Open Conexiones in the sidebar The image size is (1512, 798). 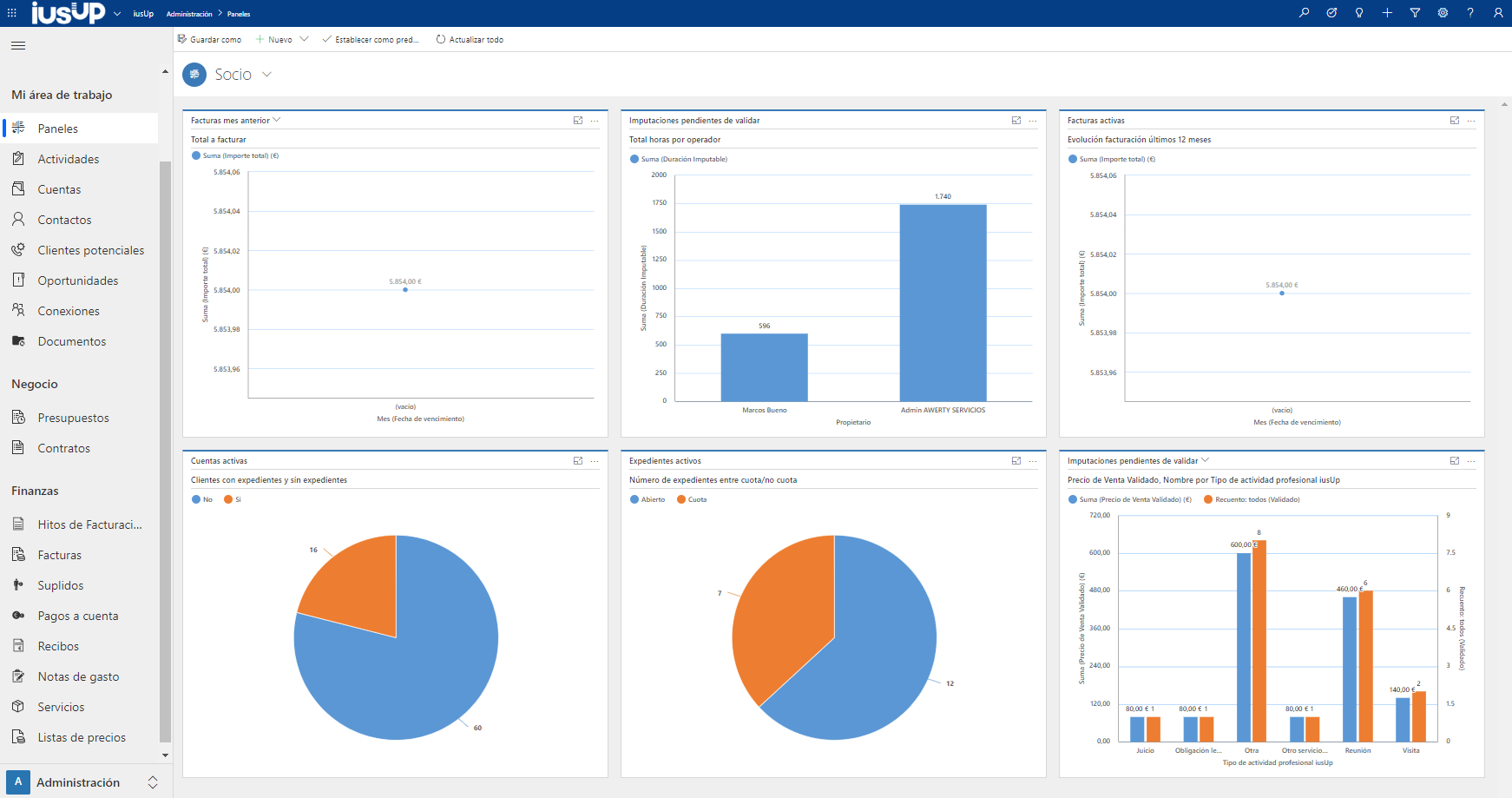click(80, 311)
